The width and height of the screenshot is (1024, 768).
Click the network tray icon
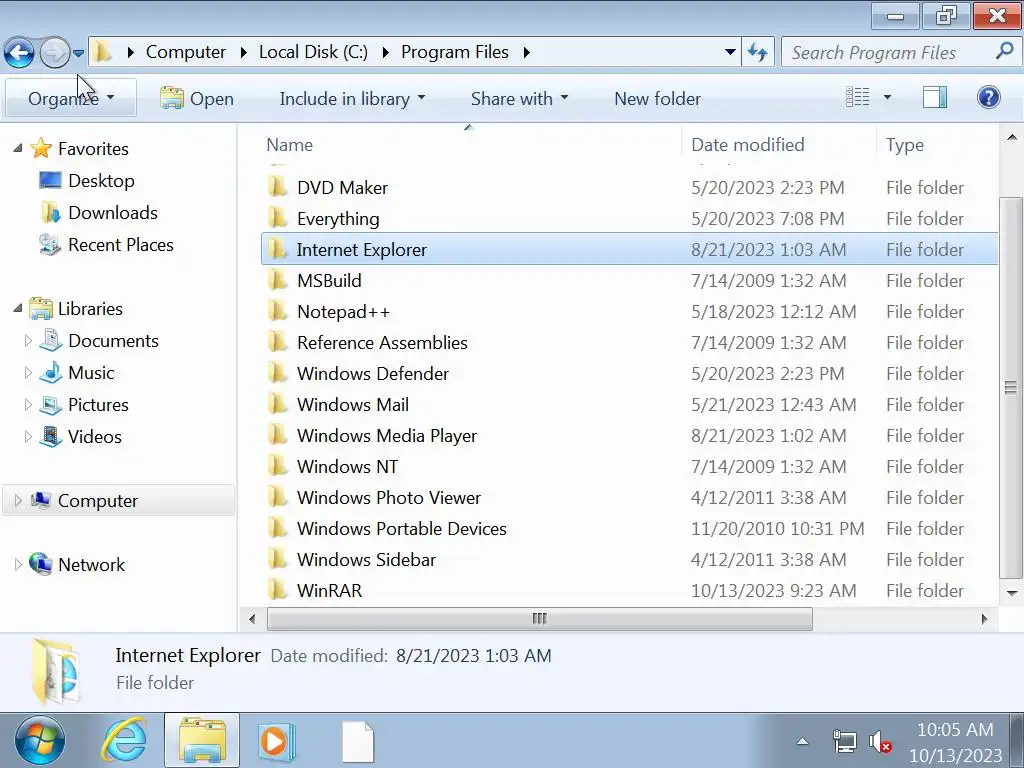pyautogui.click(x=844, y=742)
